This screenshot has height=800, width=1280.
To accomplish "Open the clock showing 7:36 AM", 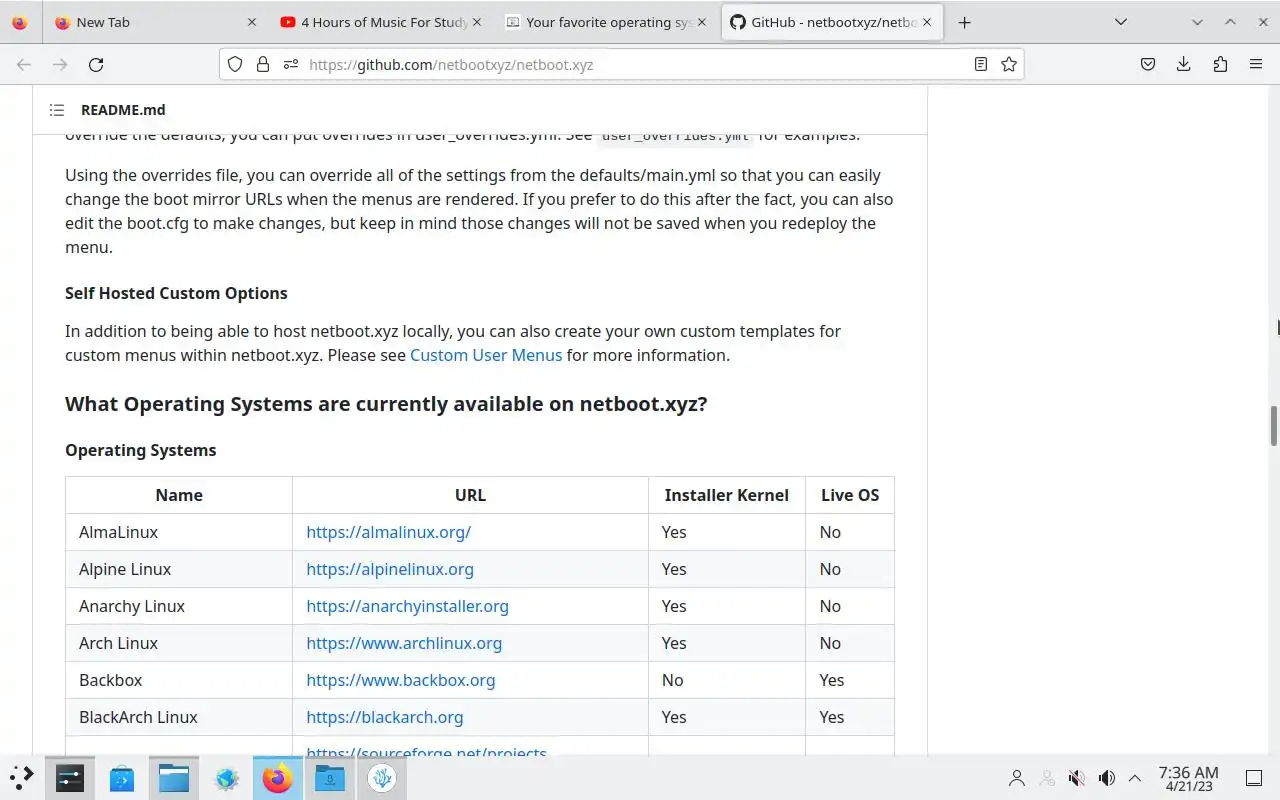I will tap(1188, 778).
